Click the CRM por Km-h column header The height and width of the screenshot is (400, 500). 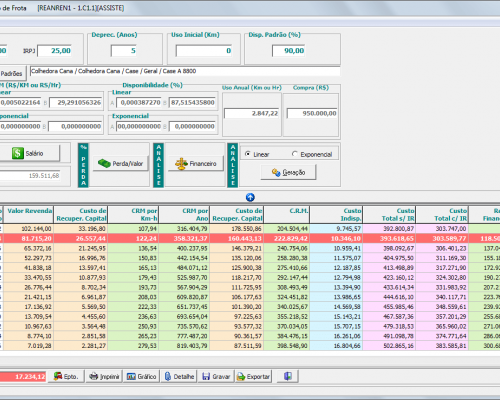[x=133, y=215]
